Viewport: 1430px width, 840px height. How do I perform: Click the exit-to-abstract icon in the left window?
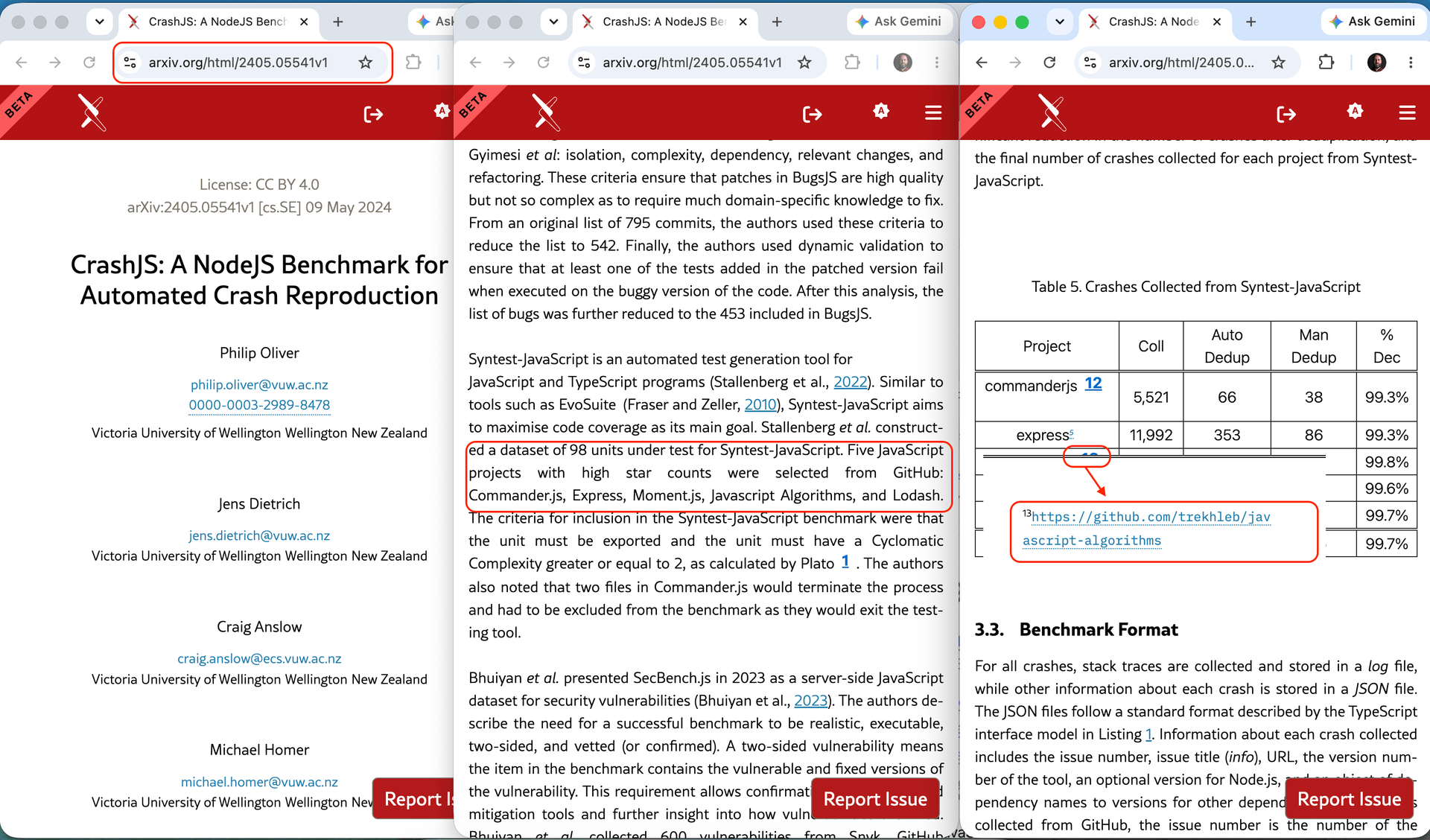click(373, 114)
